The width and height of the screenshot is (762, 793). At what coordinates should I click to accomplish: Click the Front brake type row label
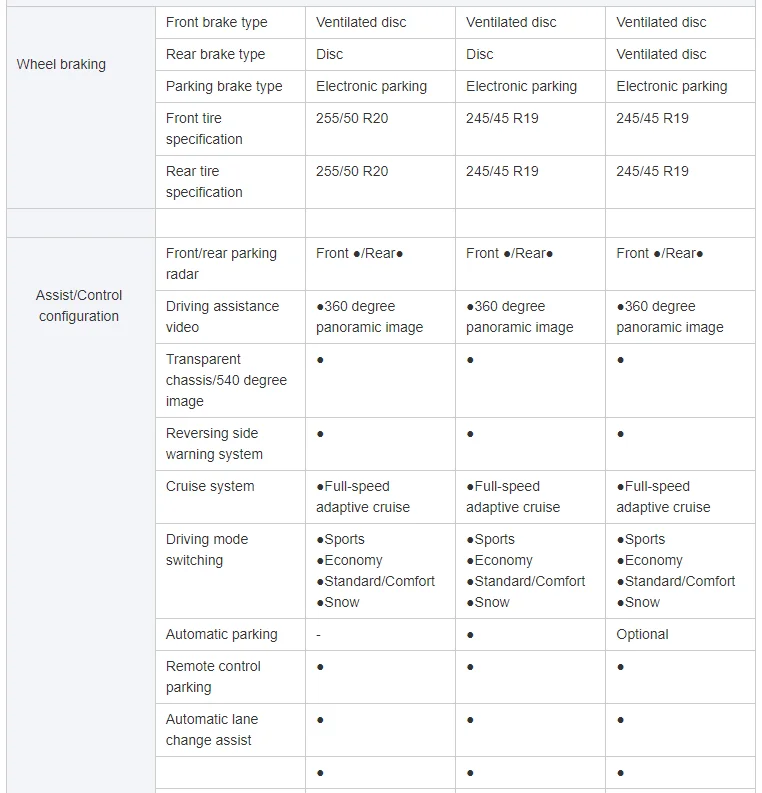click(x=216, y=22)
